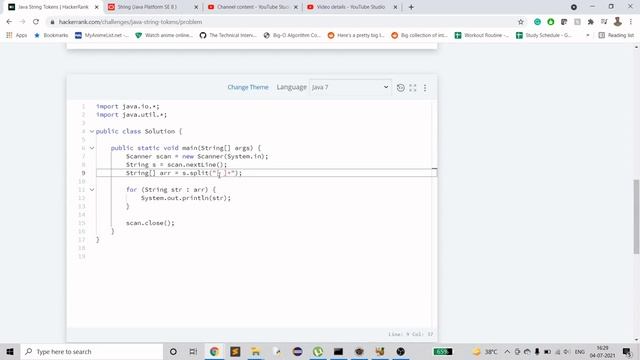Open the clock showing 04-07-2021

602,351
